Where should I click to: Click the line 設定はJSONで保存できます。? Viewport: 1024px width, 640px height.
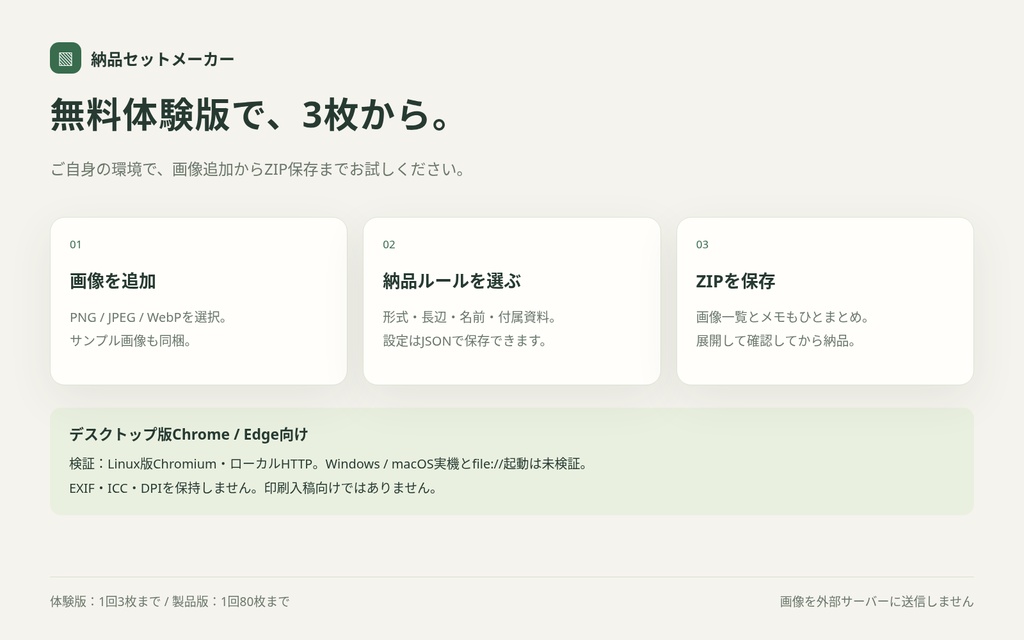pos(466,341)
